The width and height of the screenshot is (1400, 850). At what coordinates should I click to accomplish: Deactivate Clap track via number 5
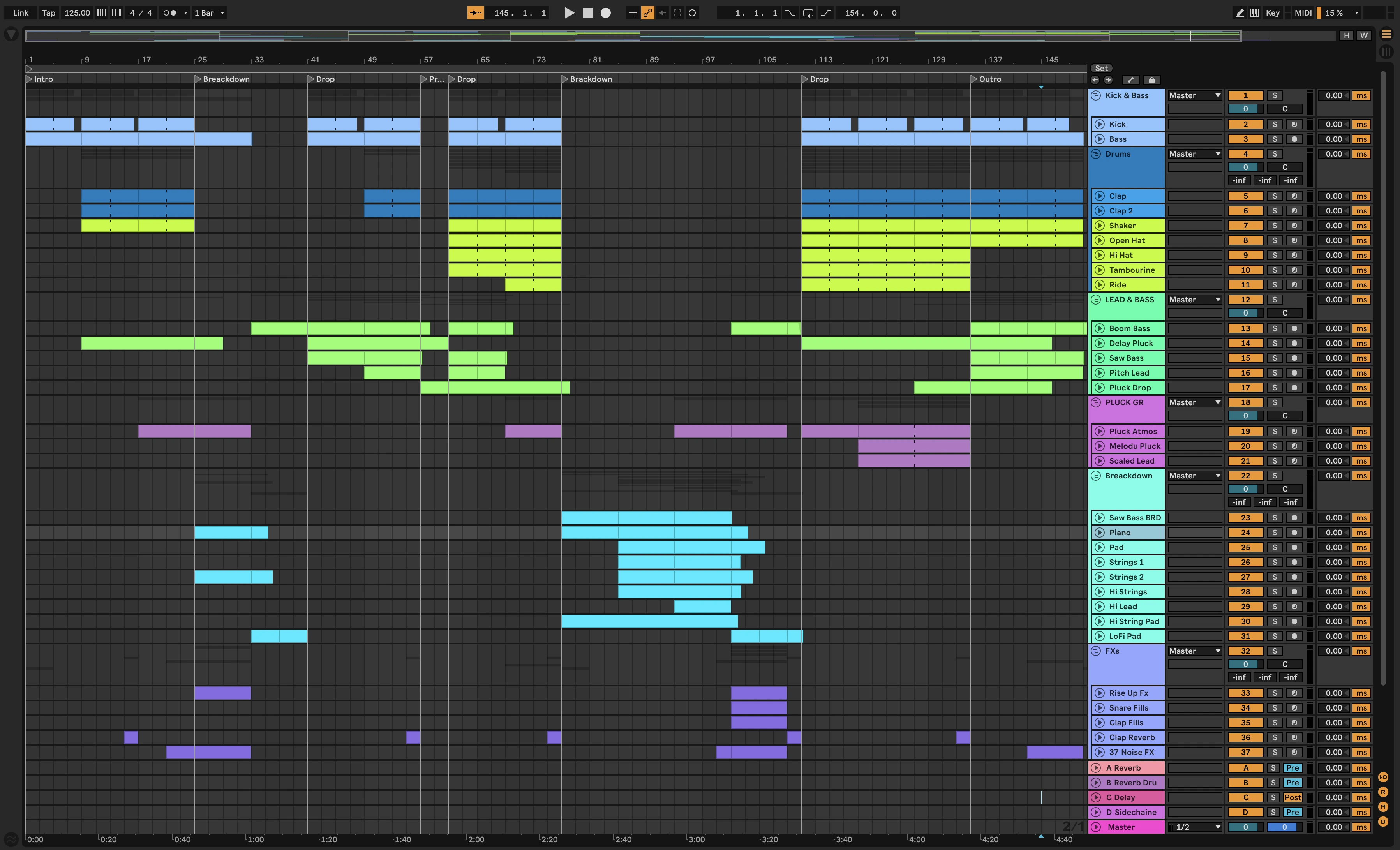pos(1245,196)
